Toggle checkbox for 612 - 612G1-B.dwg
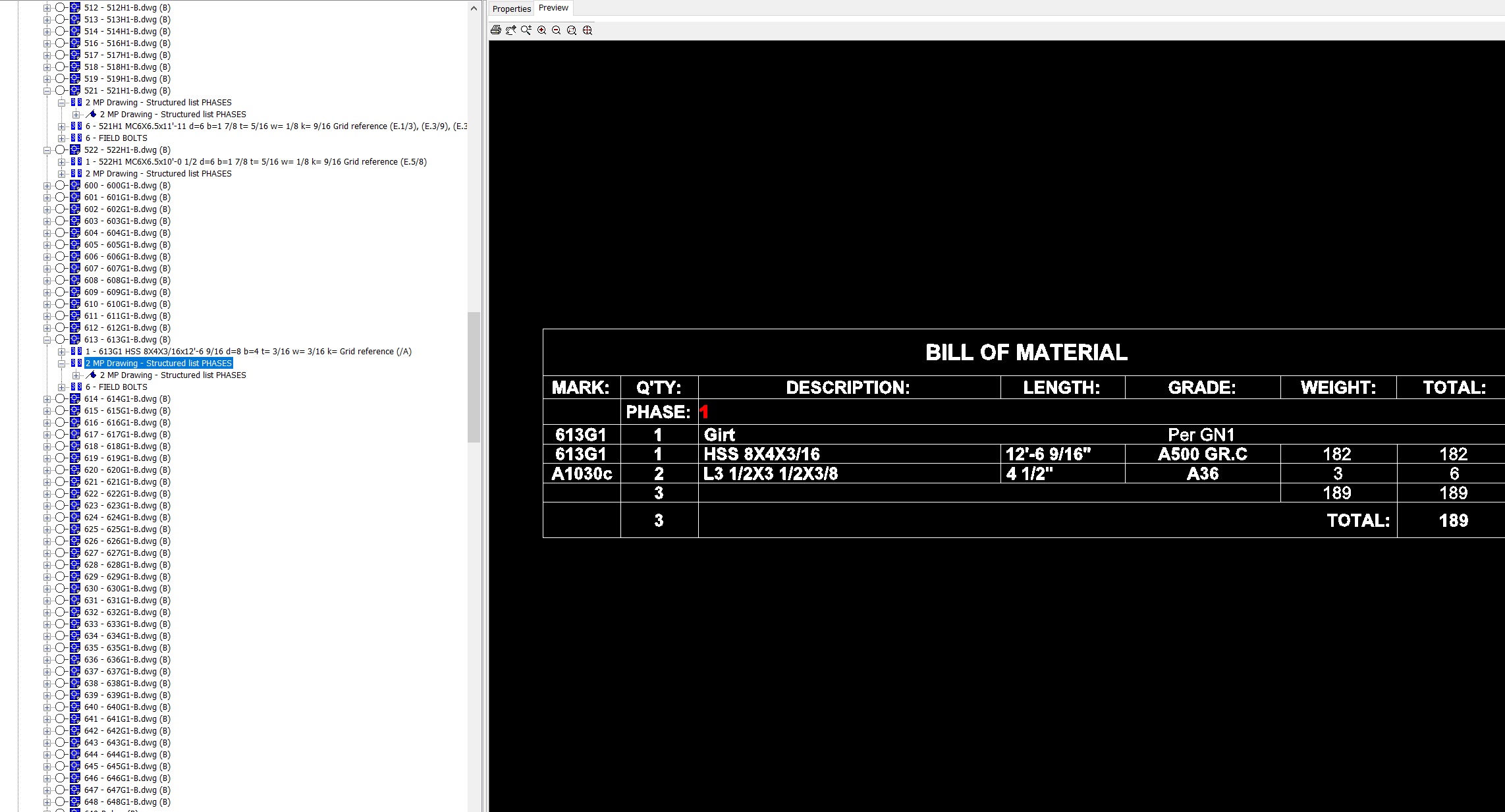Image resolution: width=1505 pixels, height=812 pixels. tap(62, 327)
